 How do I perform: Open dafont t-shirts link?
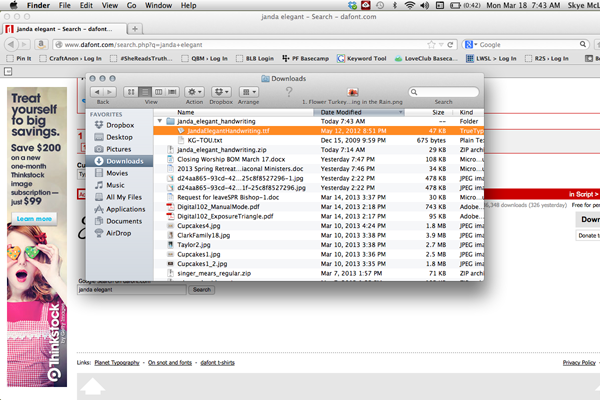217,362
